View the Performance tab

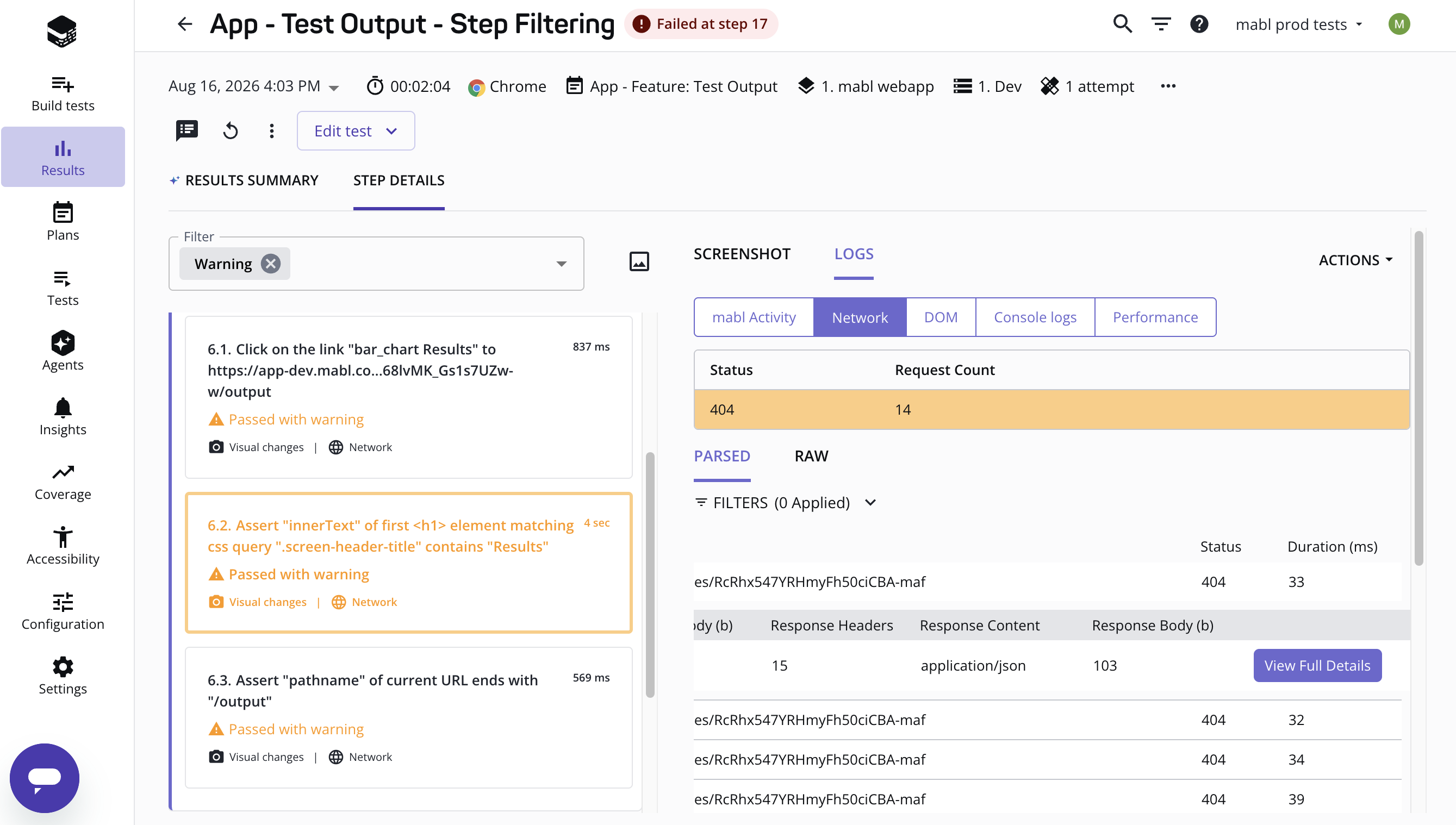1155,317
